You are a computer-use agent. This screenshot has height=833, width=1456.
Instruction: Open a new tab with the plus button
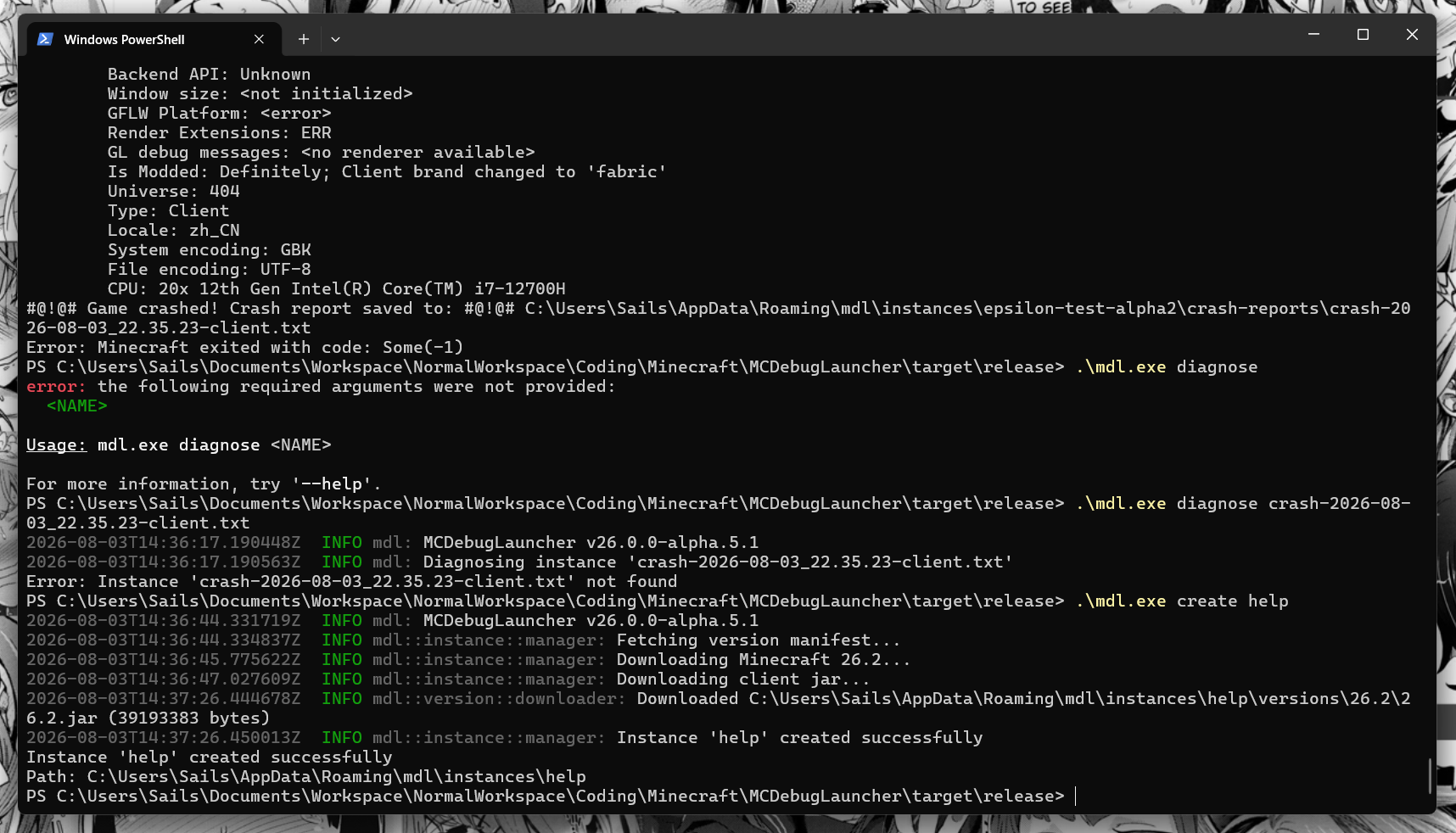click(303, 39)
